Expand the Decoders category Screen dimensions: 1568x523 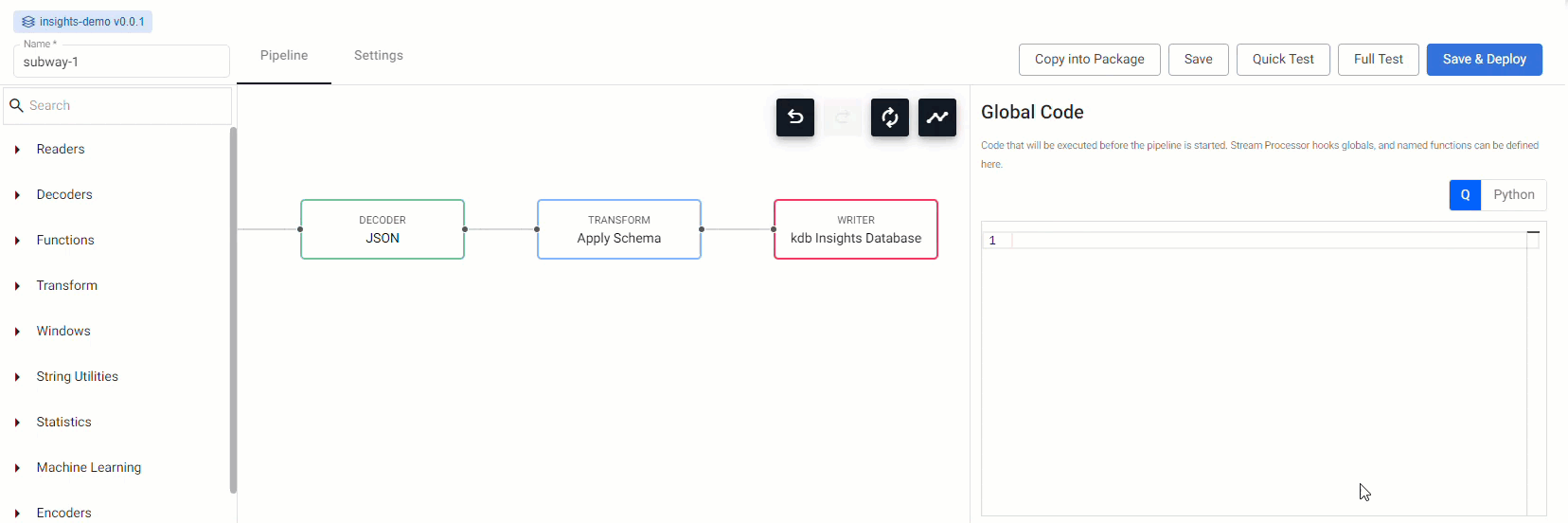(x=64, y=195)
